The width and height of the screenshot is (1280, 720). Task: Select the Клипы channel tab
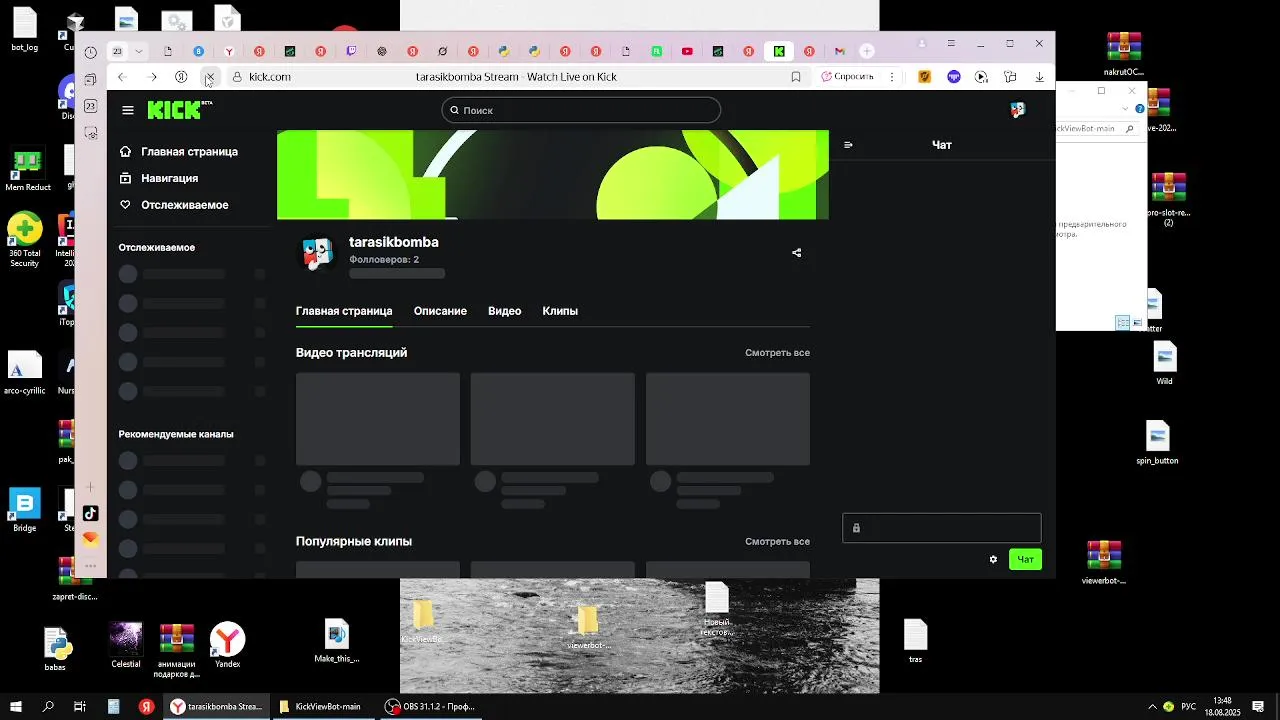pyautogui.click(x=560, y=311)
